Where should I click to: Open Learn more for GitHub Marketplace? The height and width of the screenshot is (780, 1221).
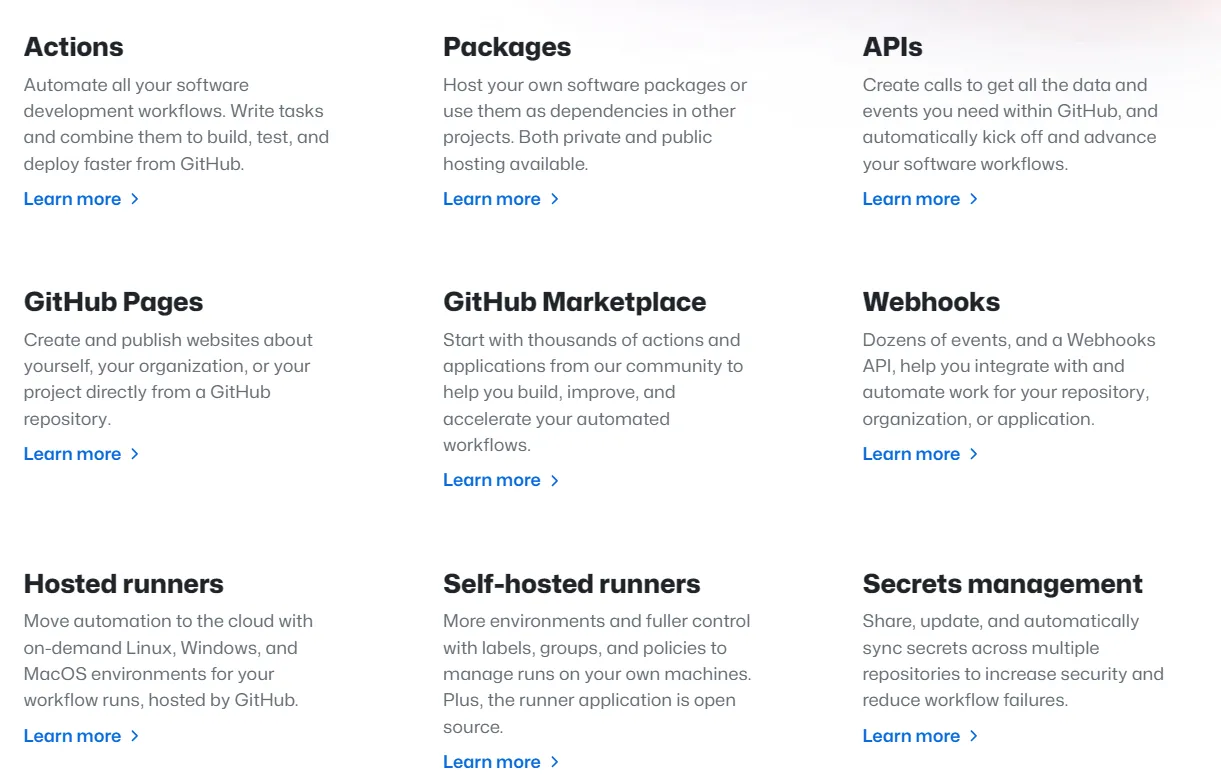[x=491, y=481]
